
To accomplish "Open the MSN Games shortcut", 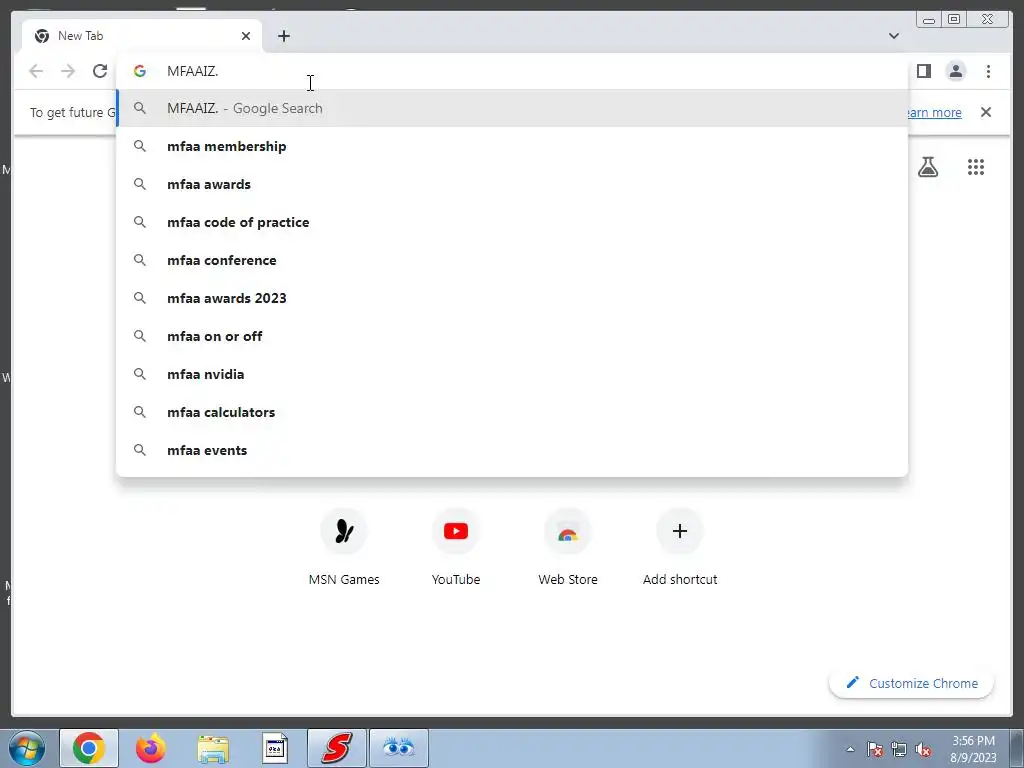I will 344,547.
